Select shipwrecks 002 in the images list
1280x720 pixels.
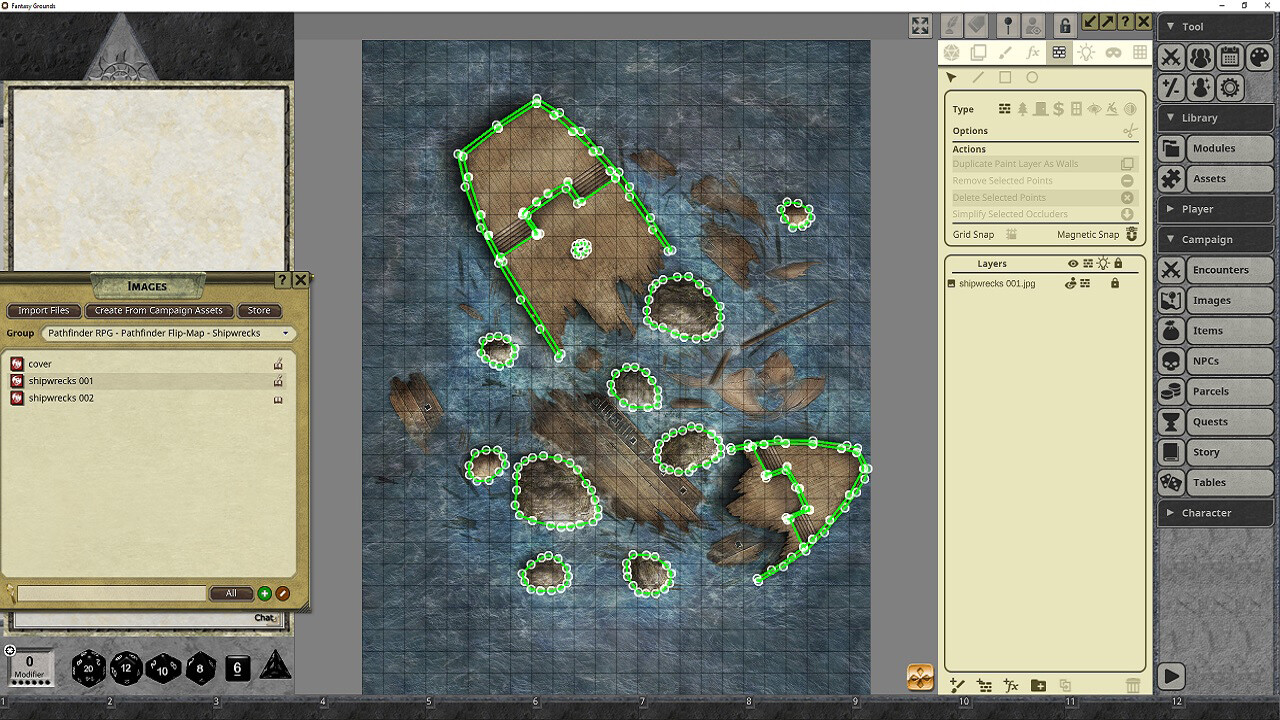pyautogui.click(x=64, y=398)
